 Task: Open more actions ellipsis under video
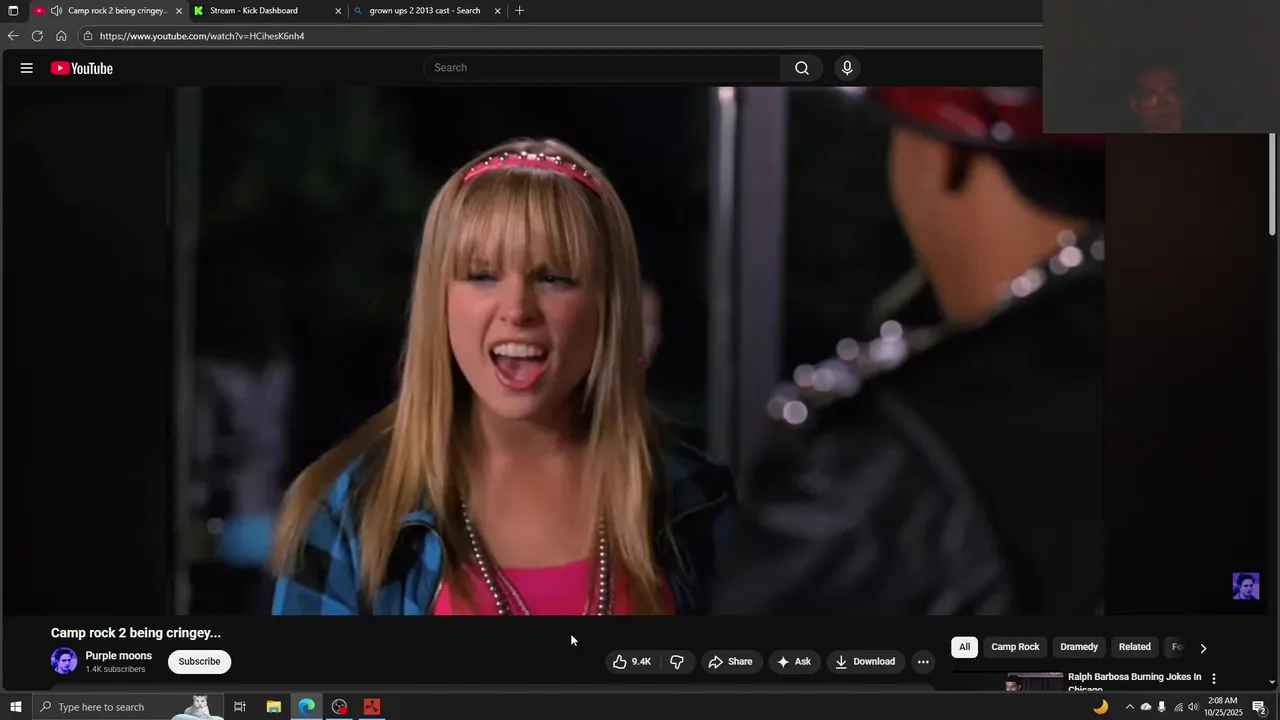click(x=923, y=661)
